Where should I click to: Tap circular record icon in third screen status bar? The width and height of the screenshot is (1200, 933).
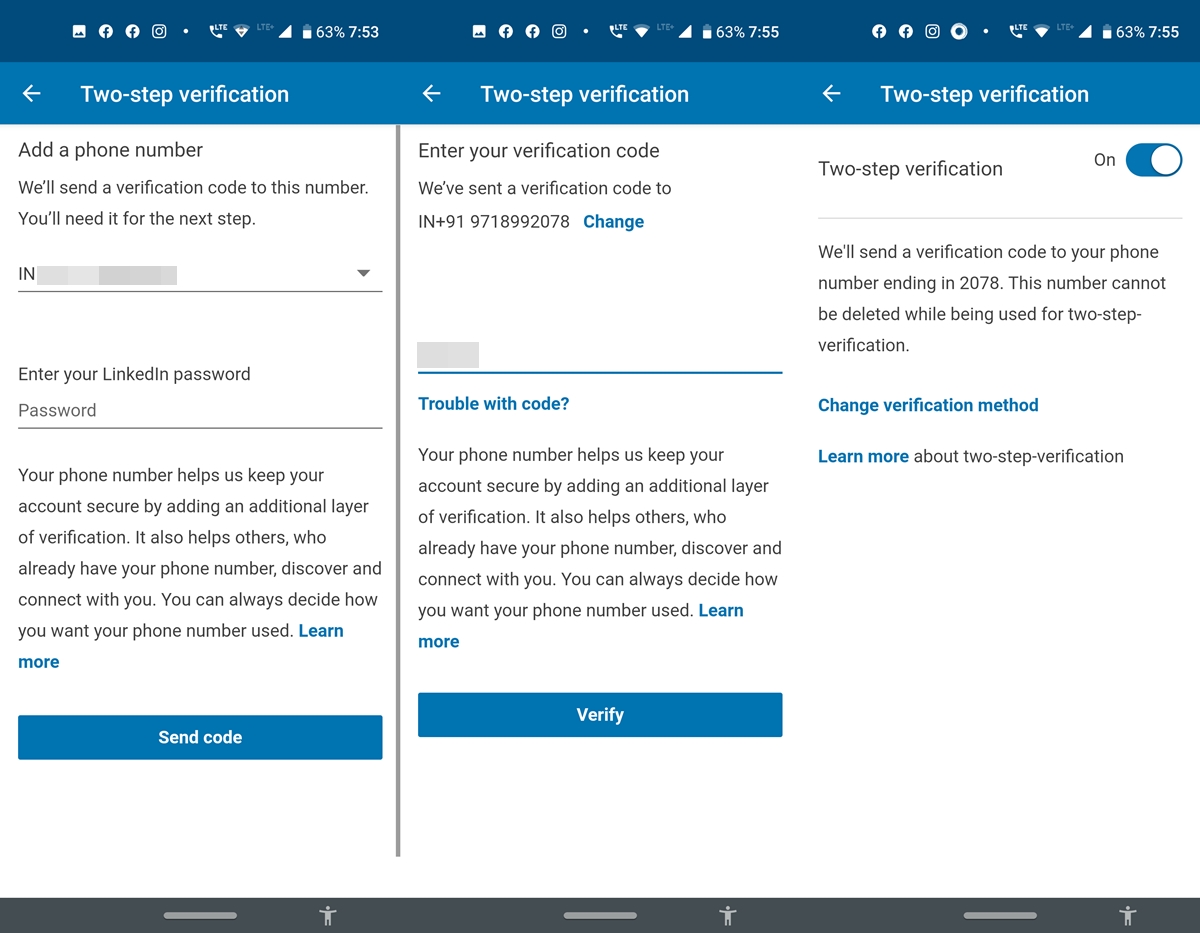point(959,32)
